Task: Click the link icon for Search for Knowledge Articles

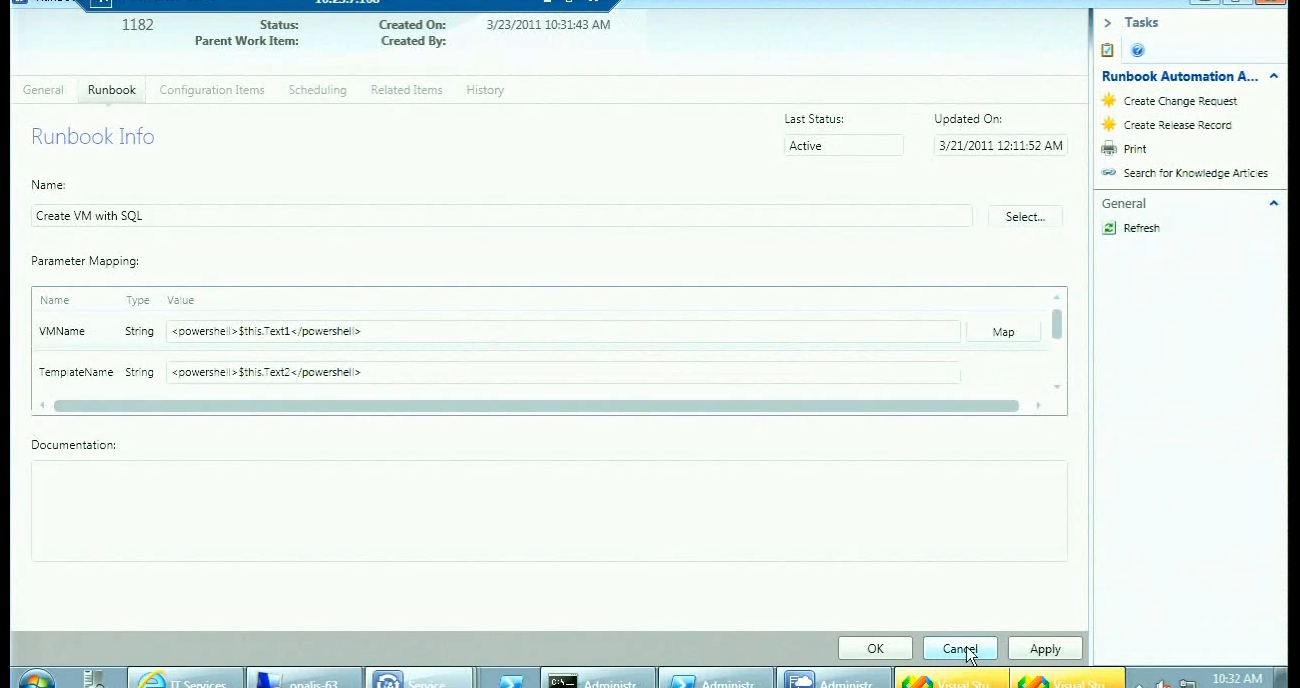Action: [x=1109, y=172]
